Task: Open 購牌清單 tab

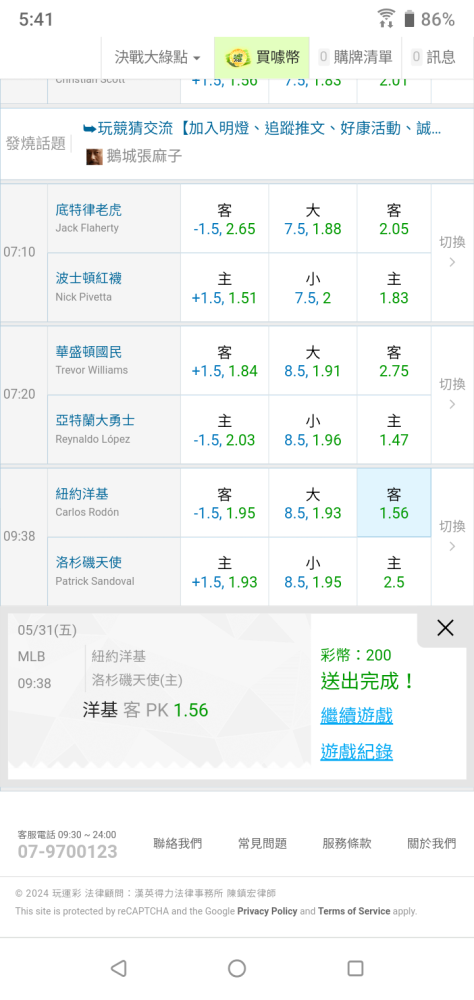Action: coord(355,57)
